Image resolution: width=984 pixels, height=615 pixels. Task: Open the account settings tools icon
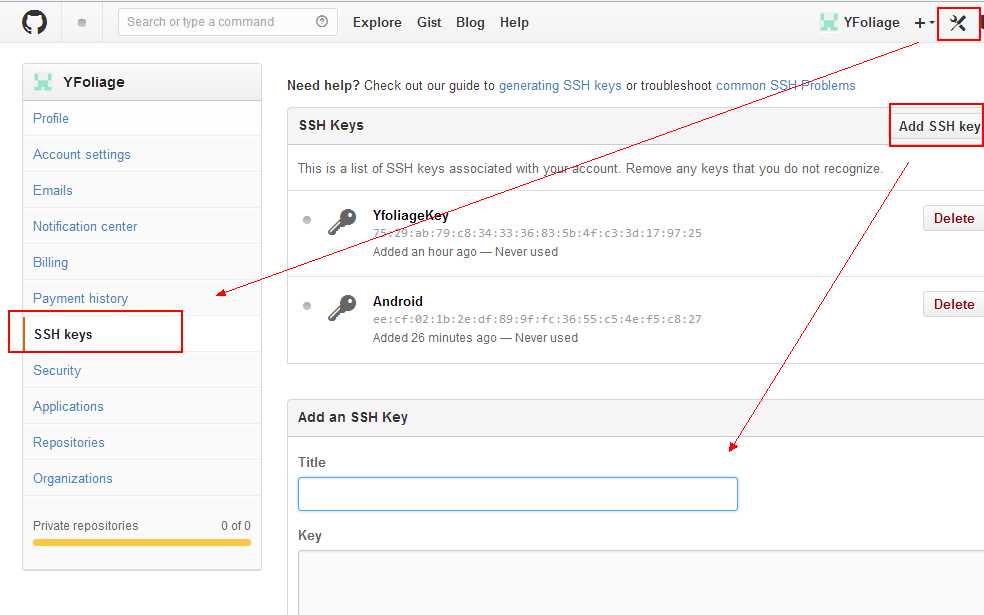click(958, 23)
